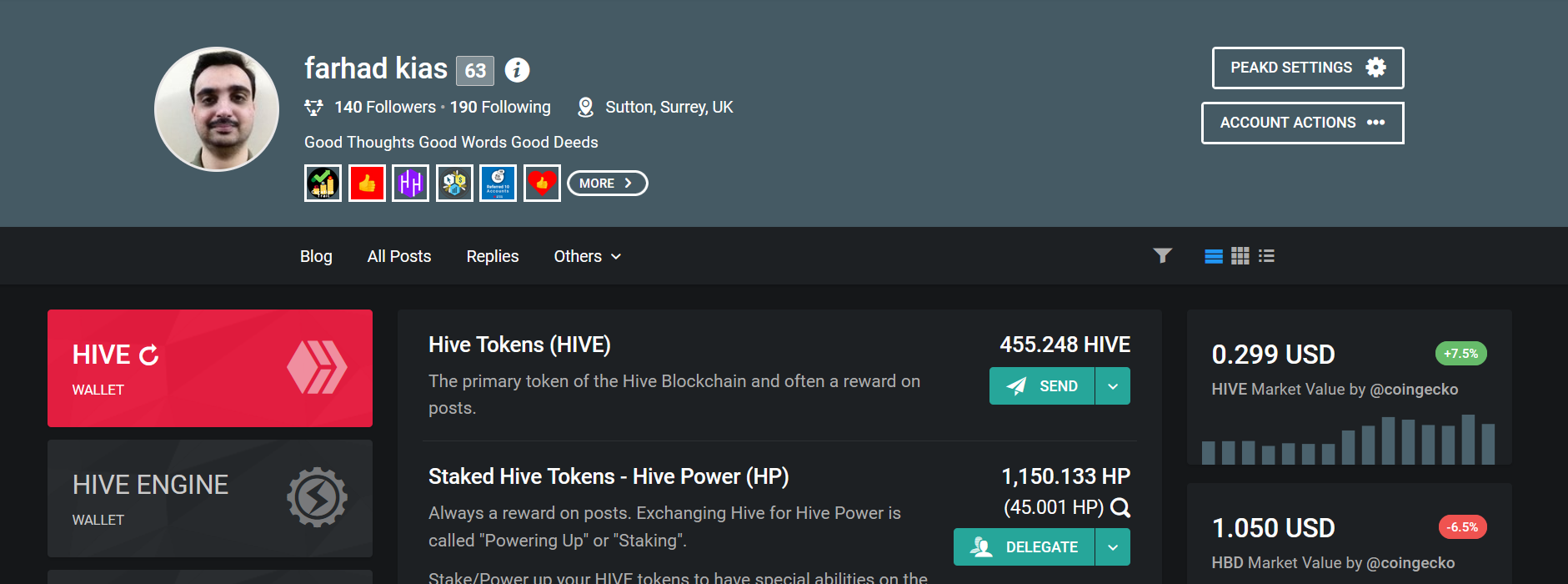Viewport: 1568px width, 584px height.
Task: Click the -6.5% change badge
Action: (1462, 527)
